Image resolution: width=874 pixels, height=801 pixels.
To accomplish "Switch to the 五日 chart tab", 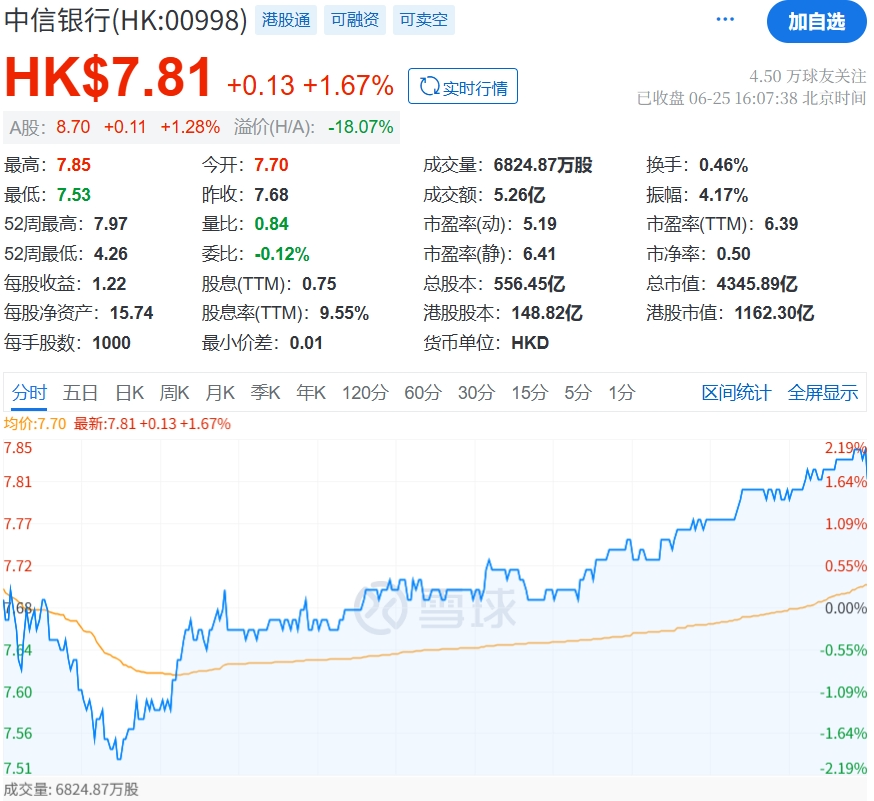I will 80,393.
